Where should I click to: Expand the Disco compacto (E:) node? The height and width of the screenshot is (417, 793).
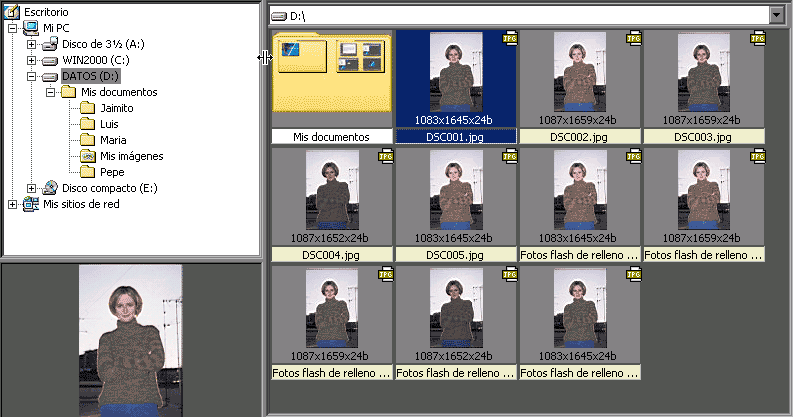(x=31, y=189)
